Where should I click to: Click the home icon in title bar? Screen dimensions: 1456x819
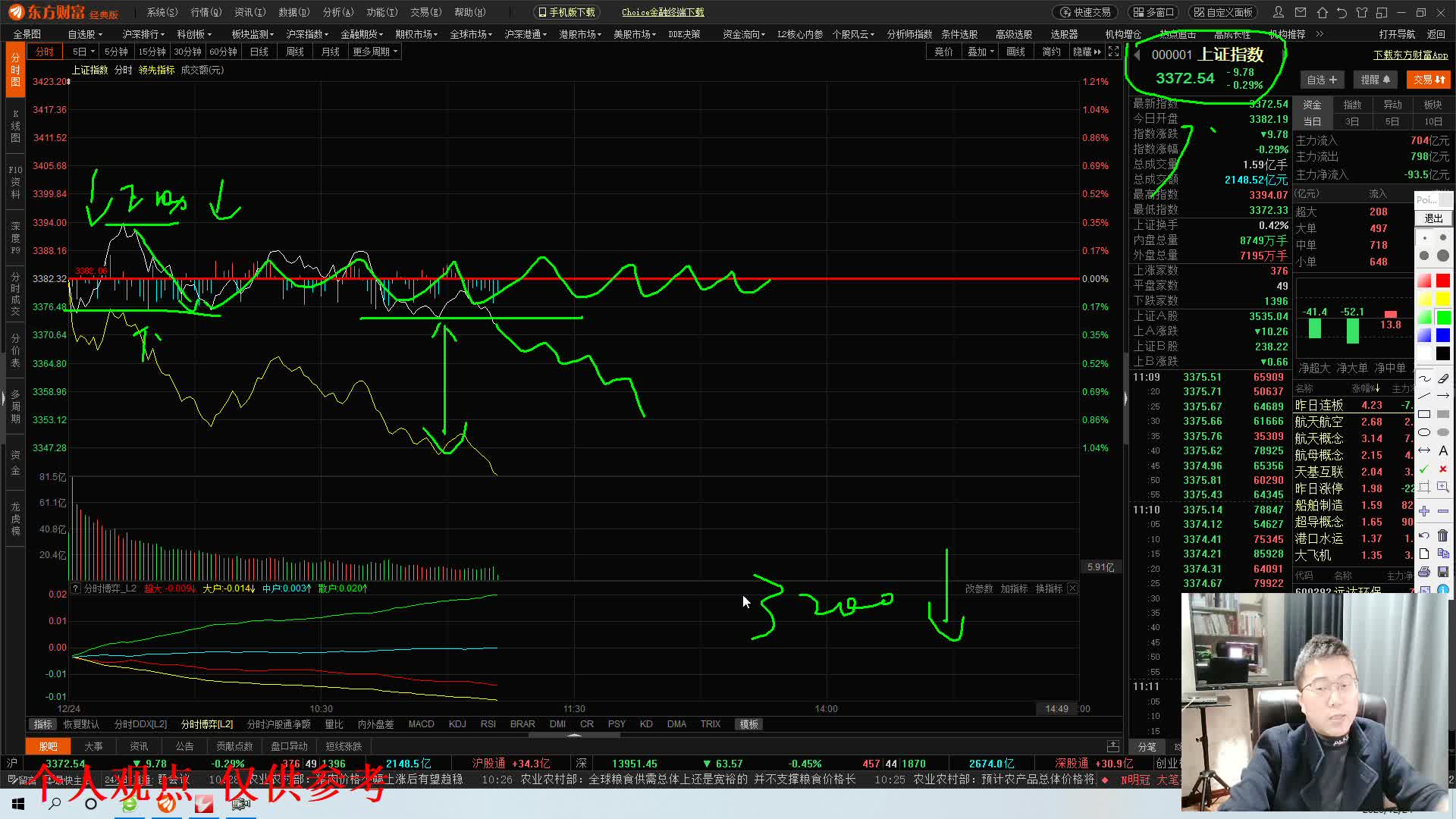pyautogui.click(x=1322, y=12)
